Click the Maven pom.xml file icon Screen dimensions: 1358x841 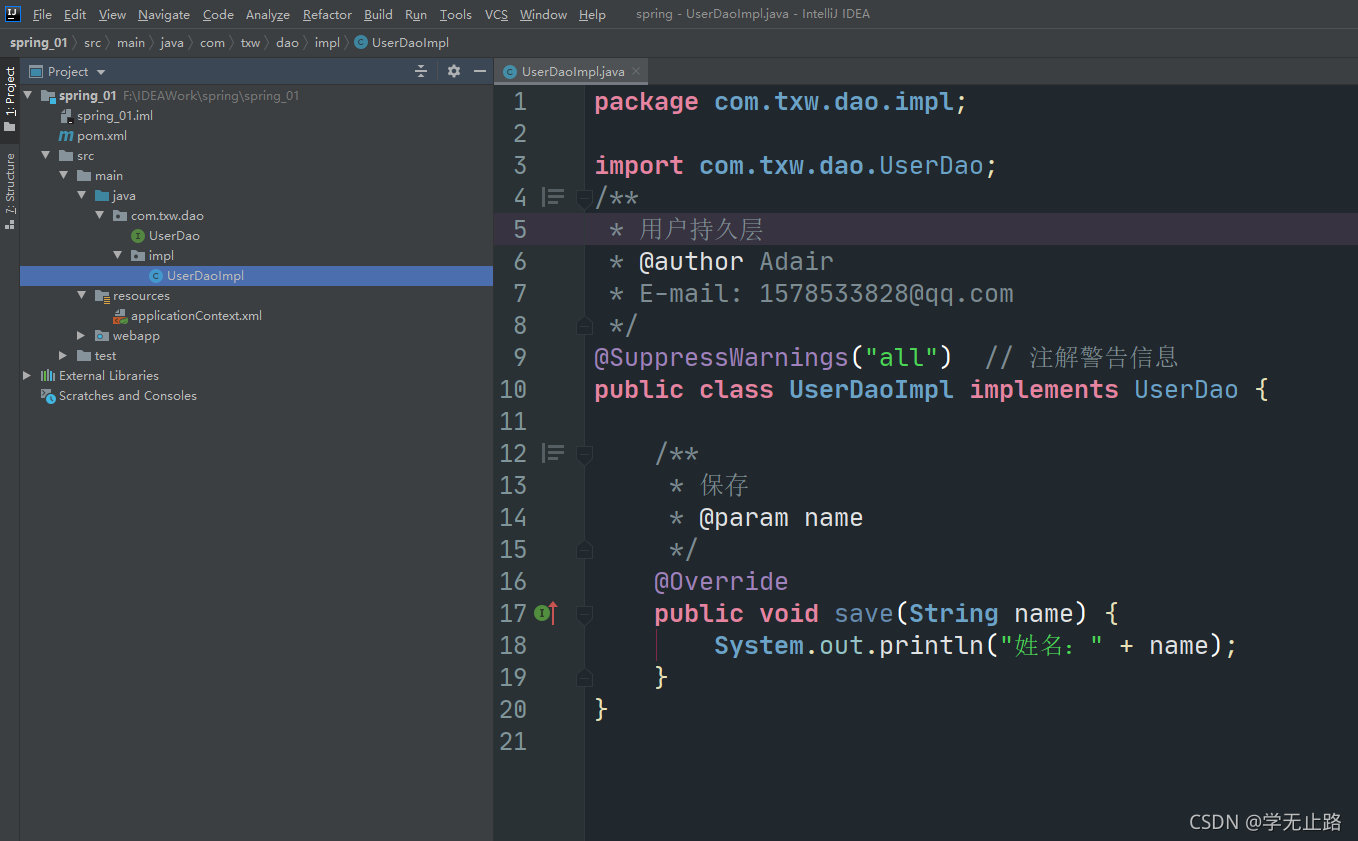point(66,136)
